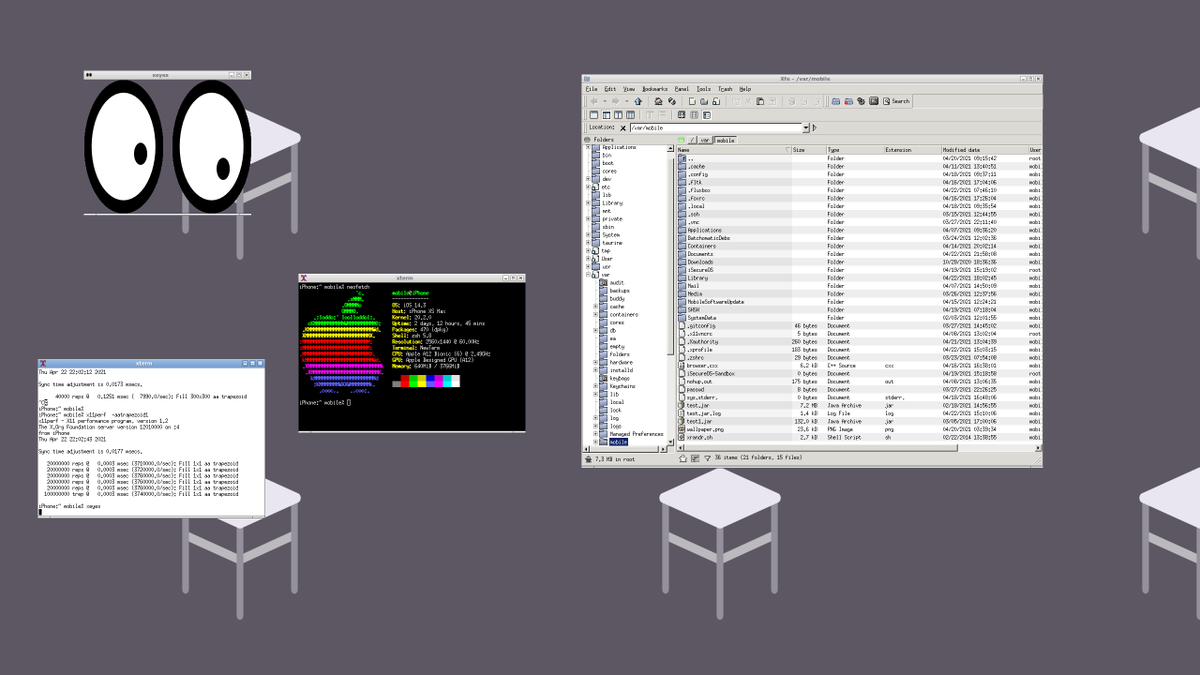Click the Go arrow beside Location field
This screenshot has height=675, width=1200.
(815, 128)
